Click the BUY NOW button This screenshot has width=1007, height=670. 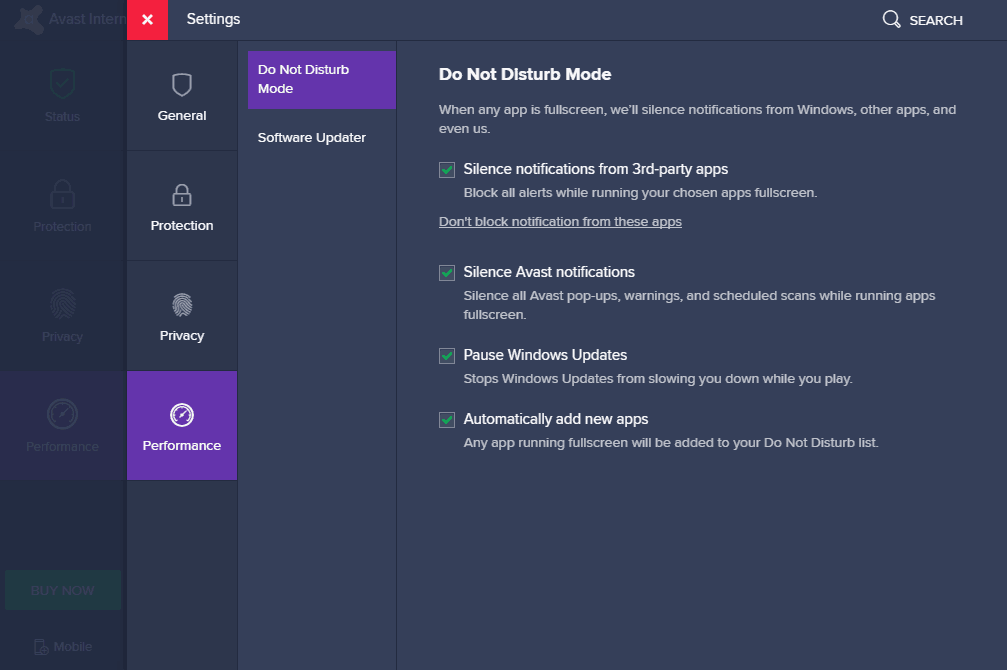[x=62, y=590]
